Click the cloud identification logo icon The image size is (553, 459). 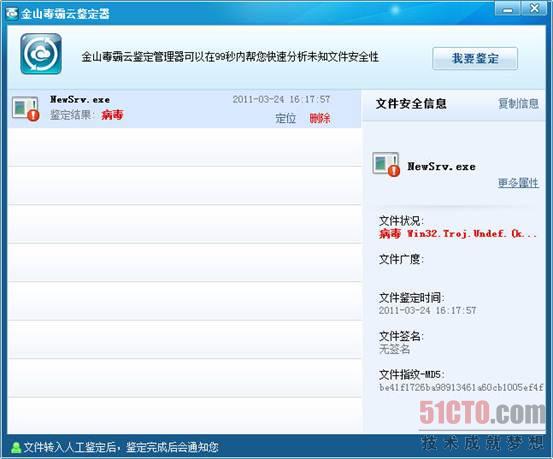tap(41, 54)
